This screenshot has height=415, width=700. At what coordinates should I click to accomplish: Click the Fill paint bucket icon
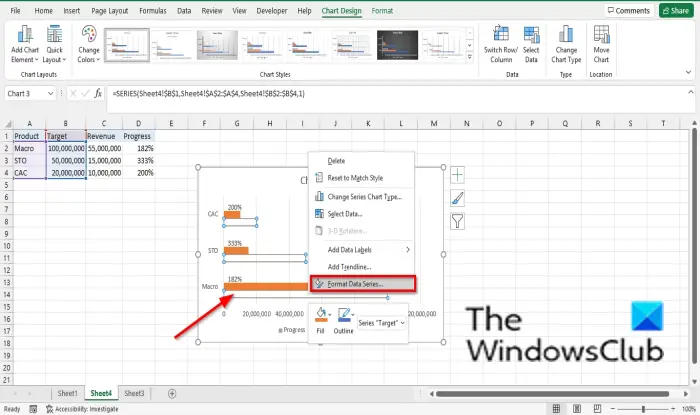pyautogui.click(x=320, y=314)
